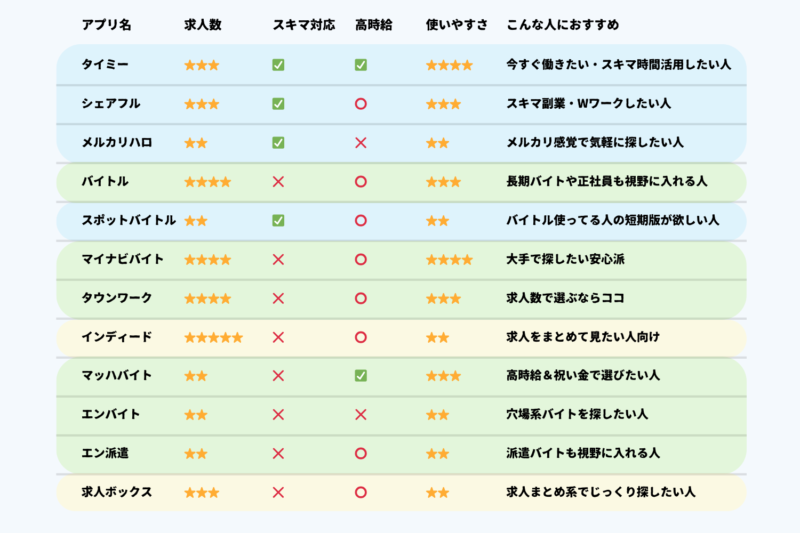Viewport: 800px width, 533px height.
Task: Click the five-star 求人数 rating for インディード
Action: pyautogui.click(x=213, y=337)
